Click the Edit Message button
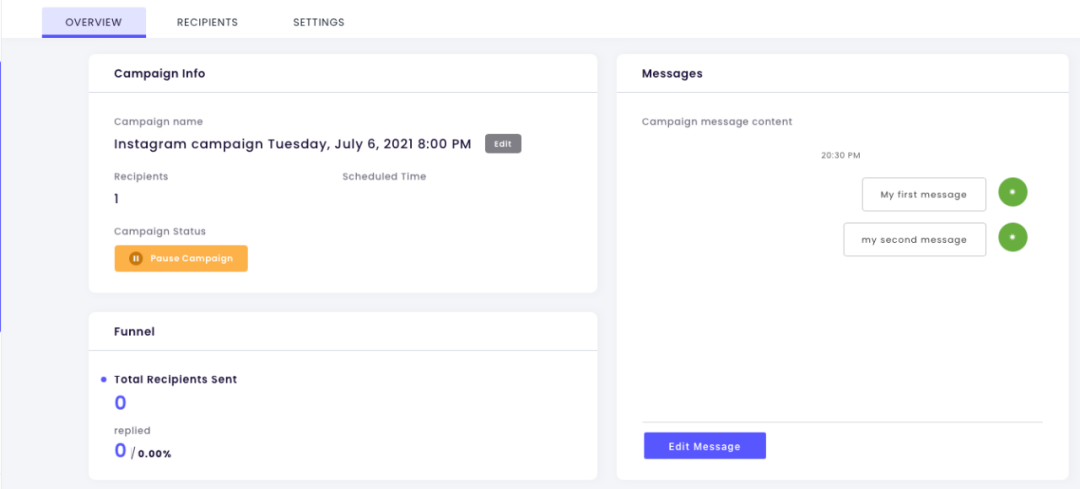Screen dimensions: 1080x489 (704, 446)
